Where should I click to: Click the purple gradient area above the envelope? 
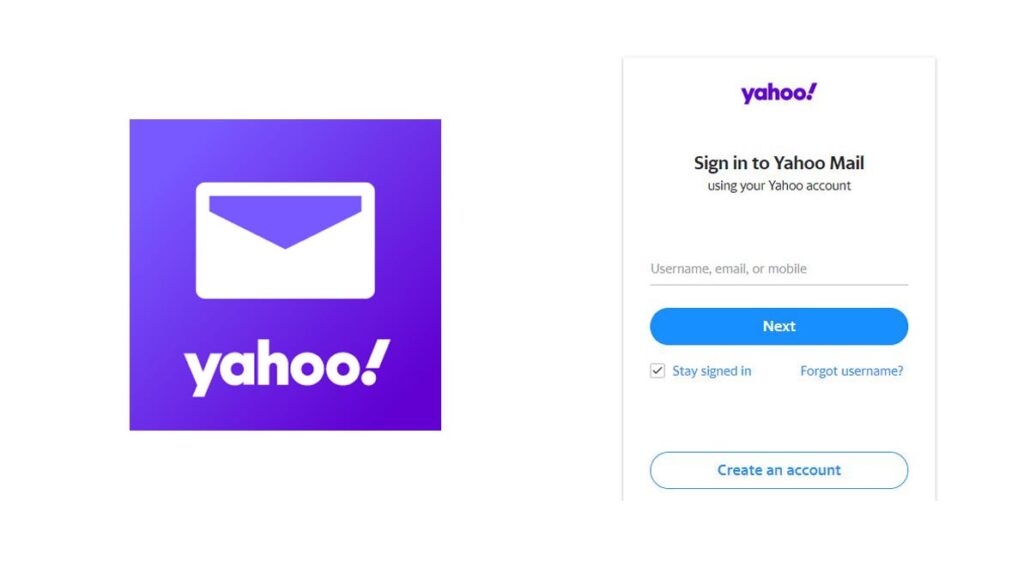point(285,150)
